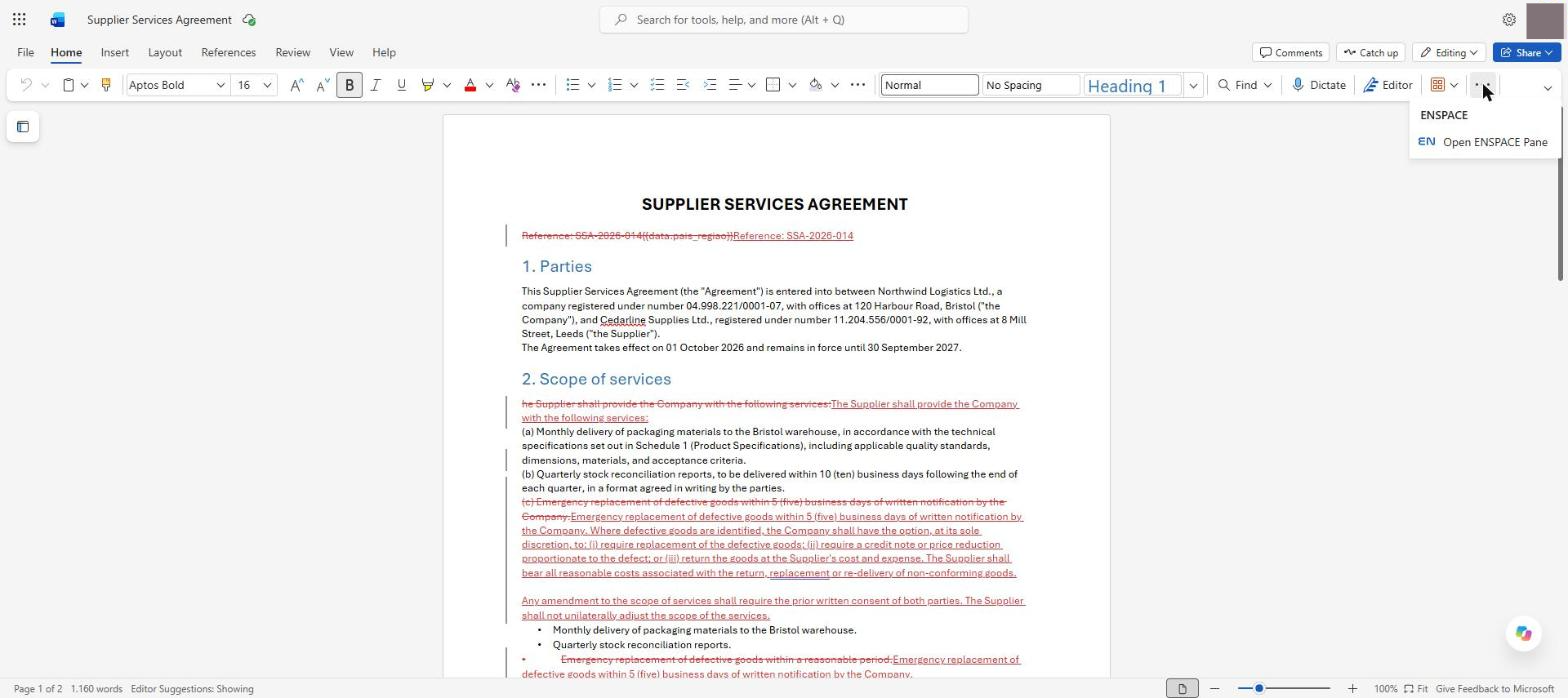The width and height of the screenshot is (1568, 698).
Task: Click Fit to page width
Action: click(x=1416, y=688)
